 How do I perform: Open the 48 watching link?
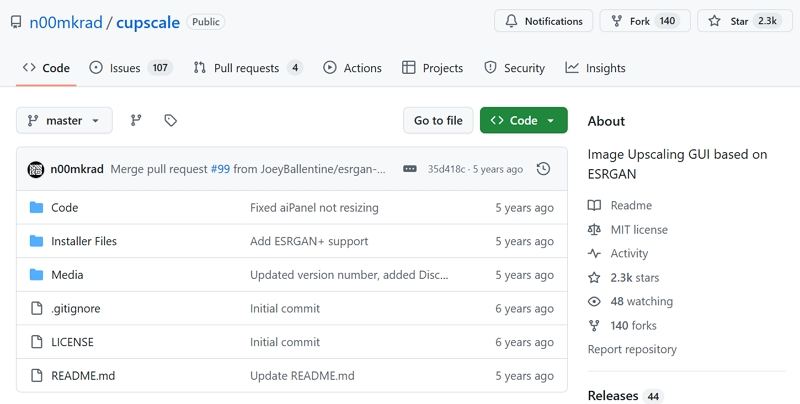(642, 301)
